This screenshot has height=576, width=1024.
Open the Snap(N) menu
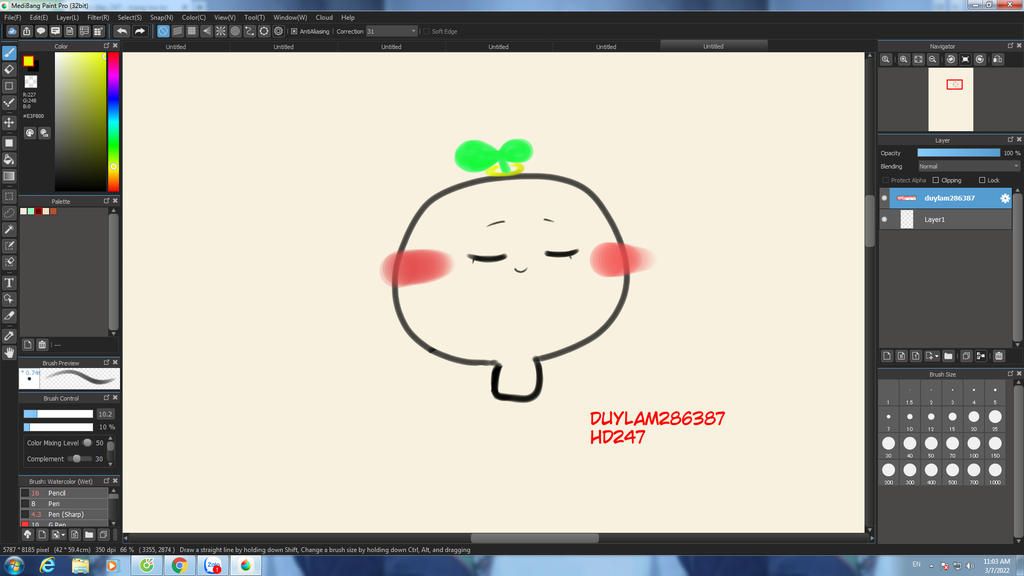coord(161,18)
